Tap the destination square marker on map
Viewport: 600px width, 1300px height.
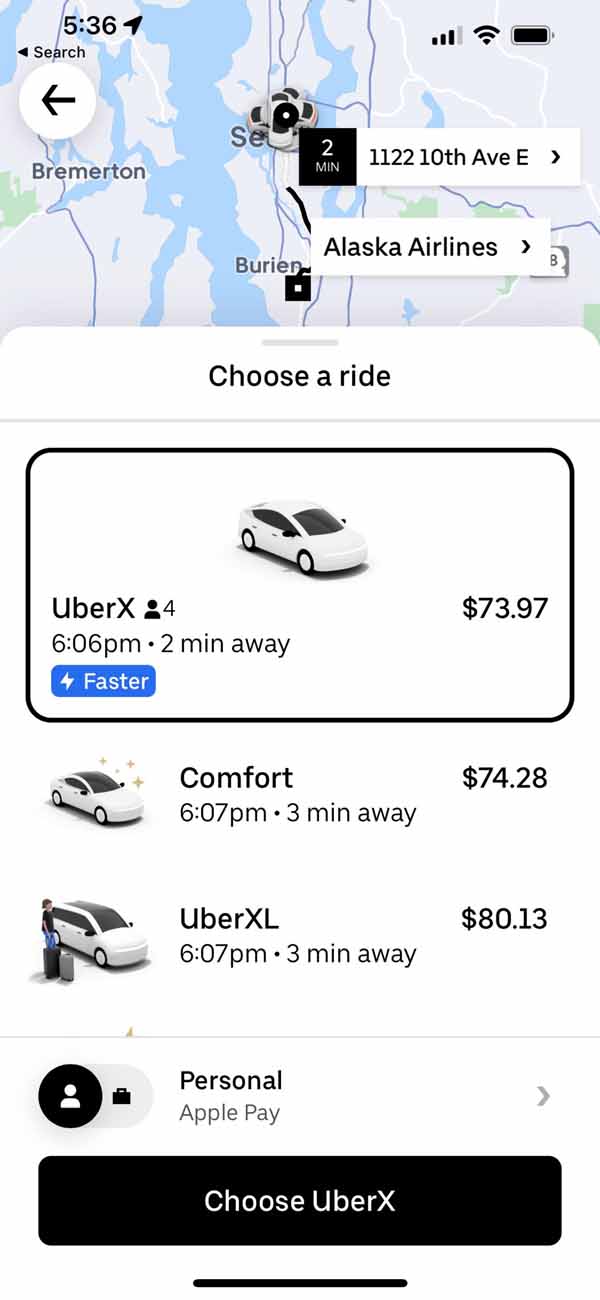pos(297,287)
